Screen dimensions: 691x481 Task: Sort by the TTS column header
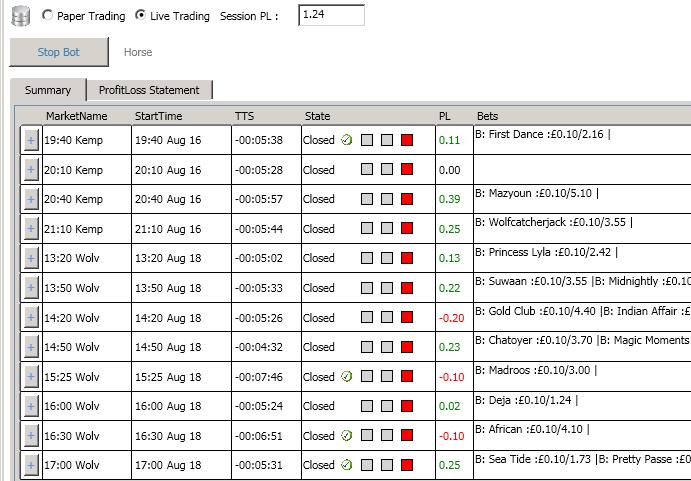tap(244, 116)
